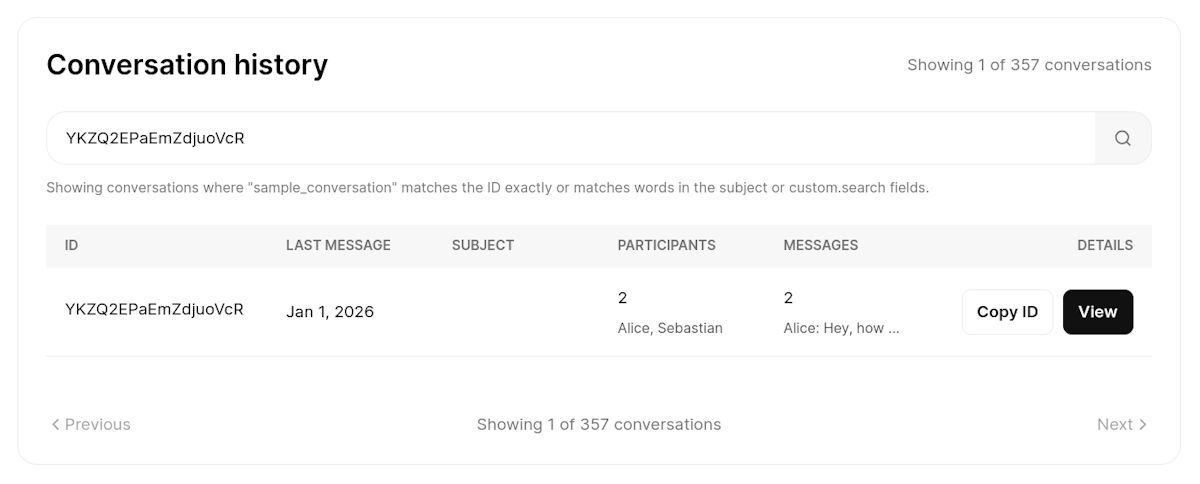
Task: Click the YKZQ2EPaEmZdjuoVcR ID cell in the table
Action: click(x=154, y=309)
